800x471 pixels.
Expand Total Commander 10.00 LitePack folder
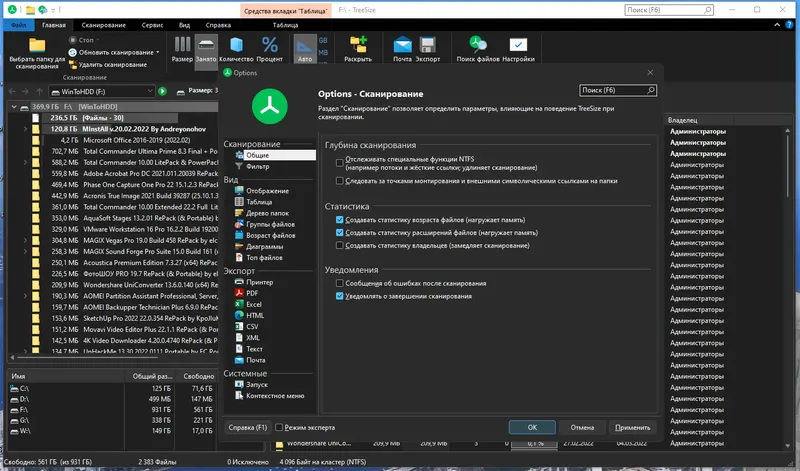point(26,162)
